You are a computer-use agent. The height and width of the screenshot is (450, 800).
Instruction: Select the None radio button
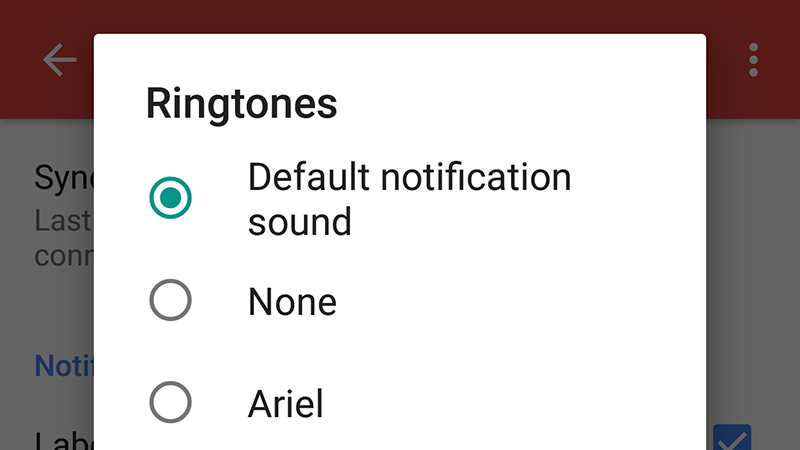pos(170,300)
